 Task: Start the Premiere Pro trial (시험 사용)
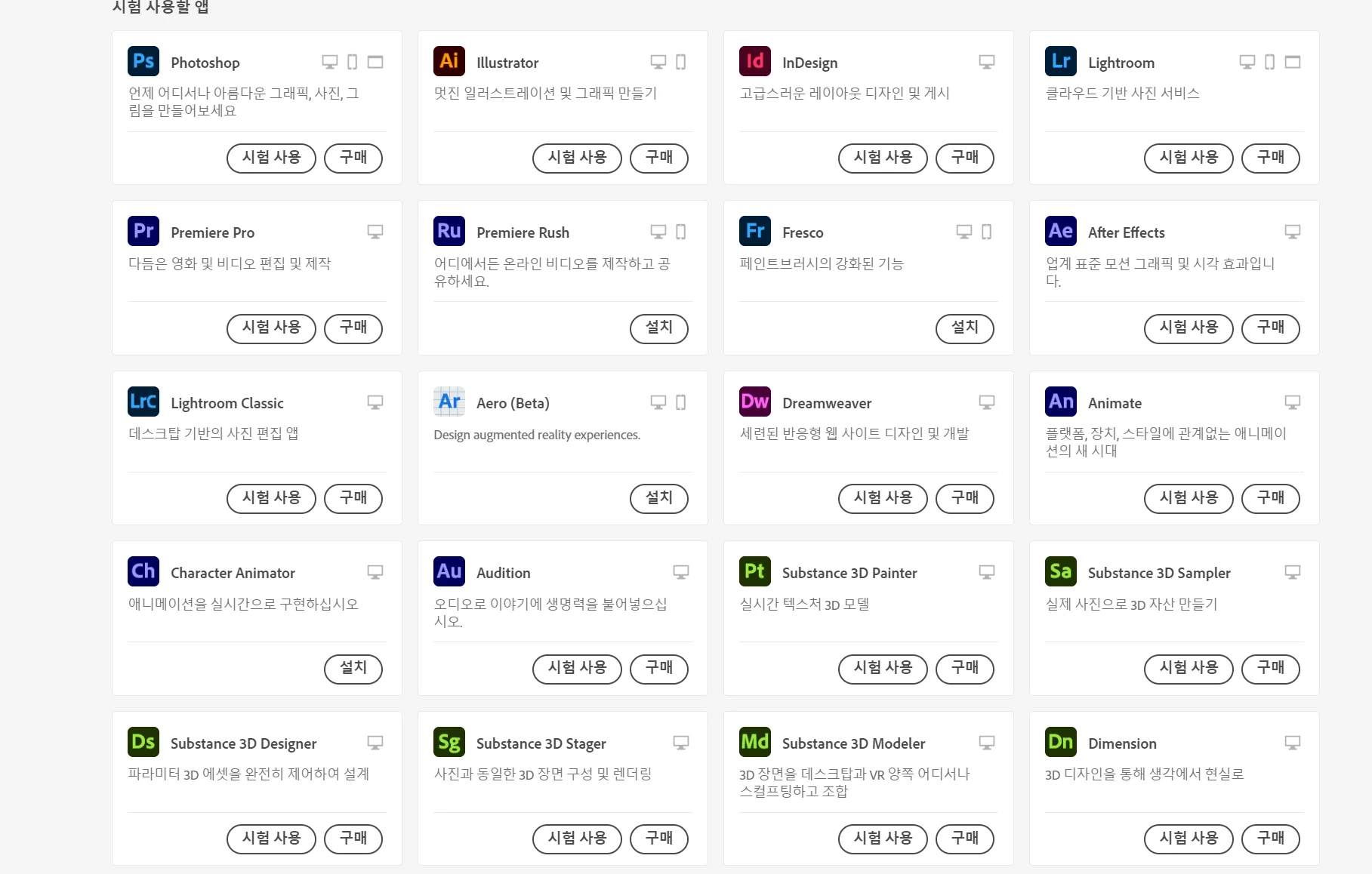[x=271, y=328]
